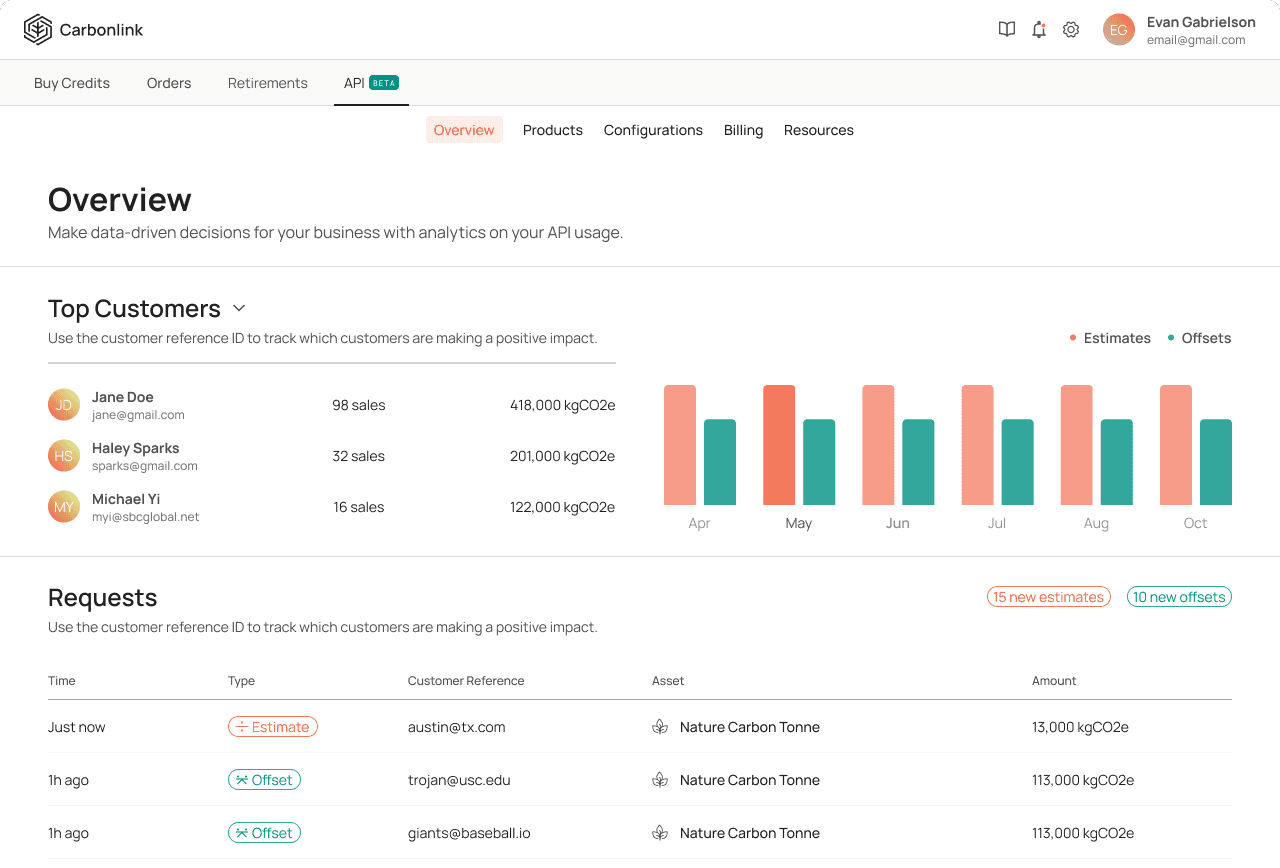Click the 10 new offsets badge
The width and height of the screenshot is (1280, 868).
1179,597
